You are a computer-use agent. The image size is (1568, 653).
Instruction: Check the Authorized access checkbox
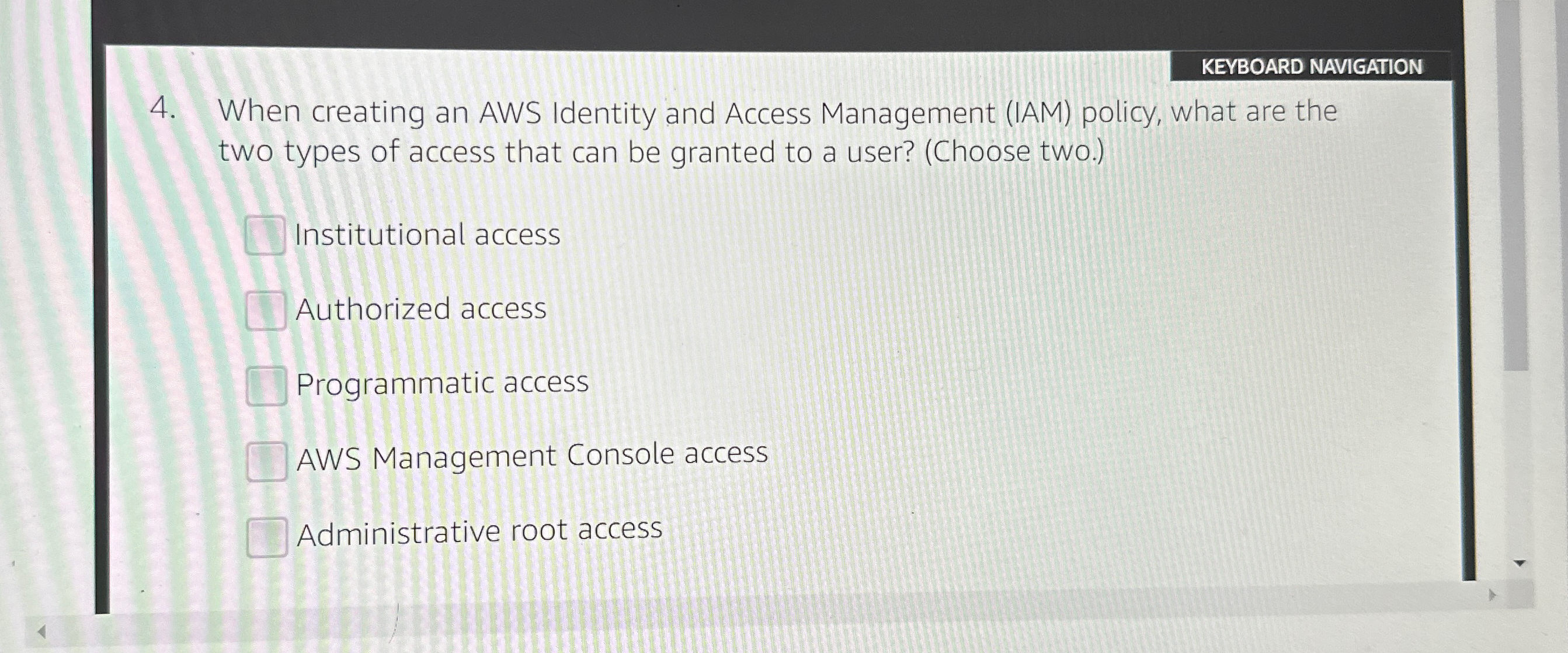tap(265, 309)
